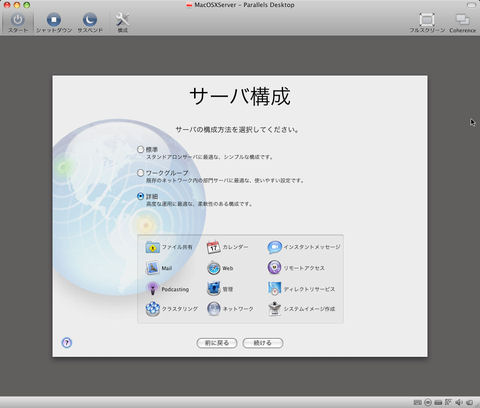Click the window title MacOSXServer – Parallels Desktop

(x=244, y=5)
